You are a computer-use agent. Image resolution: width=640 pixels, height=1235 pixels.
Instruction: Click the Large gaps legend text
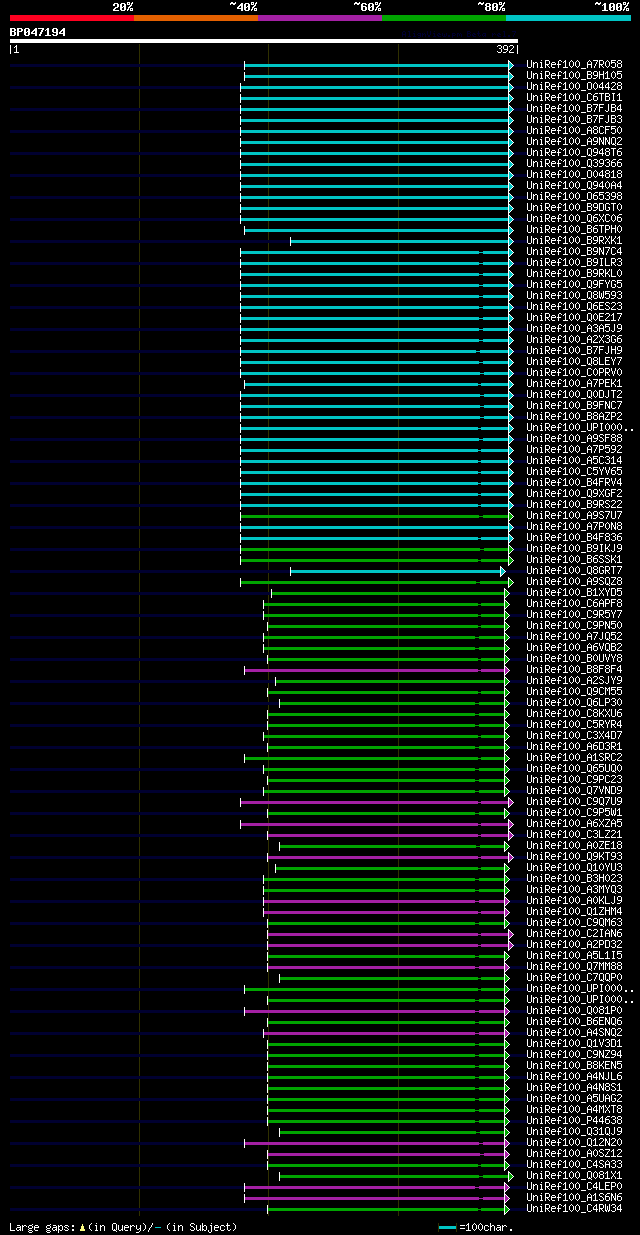[x=123, y=1226]
